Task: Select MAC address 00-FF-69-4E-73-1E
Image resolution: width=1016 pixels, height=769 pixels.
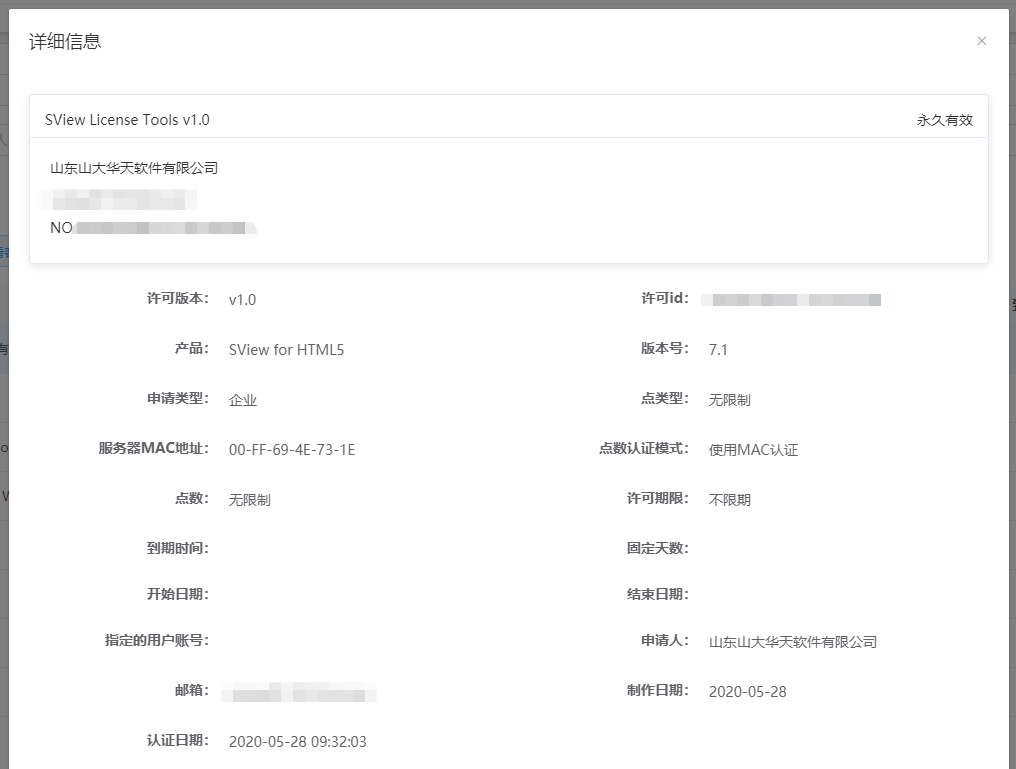Action: (292, 450)
